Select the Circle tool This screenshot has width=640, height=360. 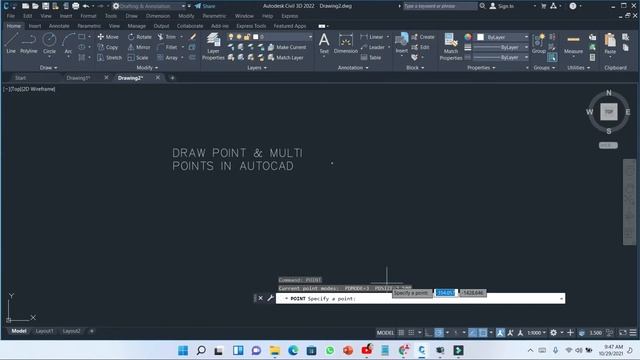coord(49,43)
